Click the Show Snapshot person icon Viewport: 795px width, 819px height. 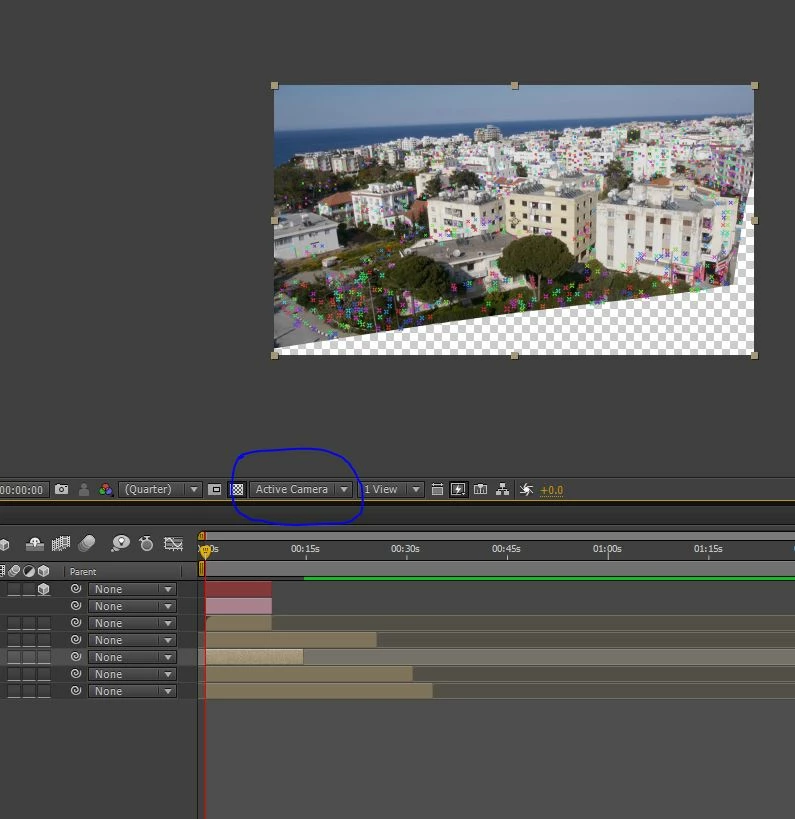click(84, 489)
